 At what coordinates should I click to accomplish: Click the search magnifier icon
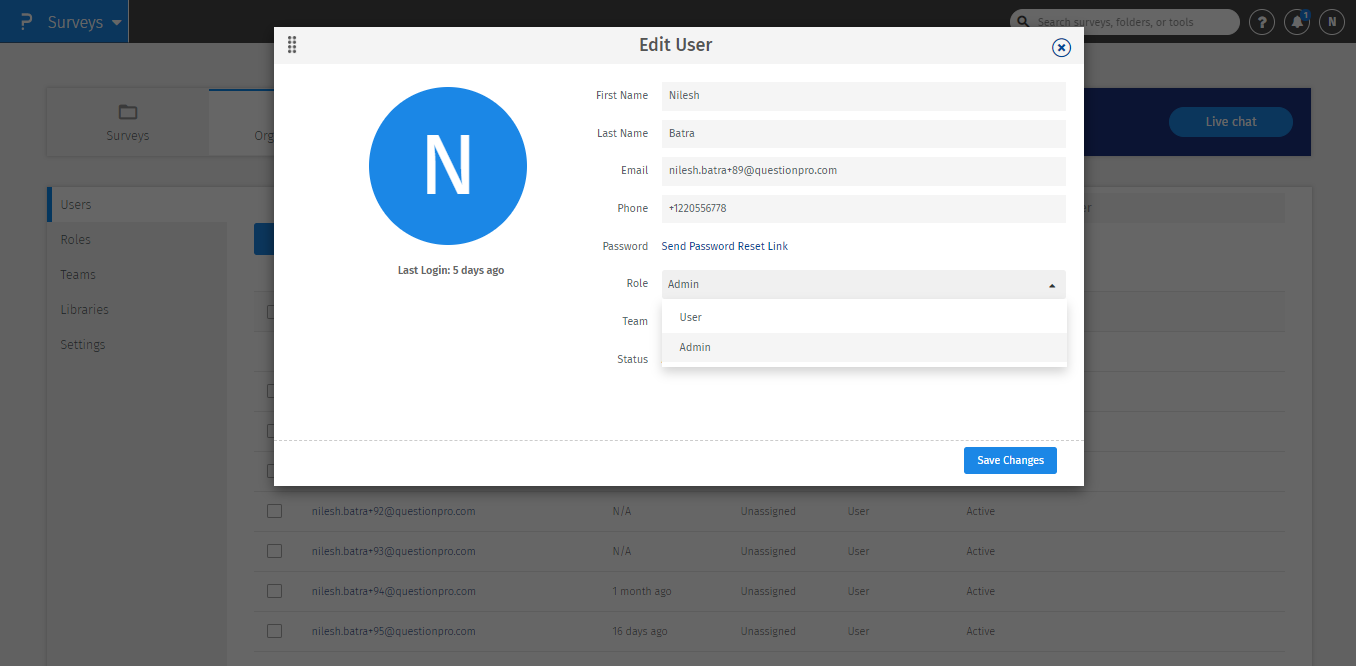coord(1023,22)
